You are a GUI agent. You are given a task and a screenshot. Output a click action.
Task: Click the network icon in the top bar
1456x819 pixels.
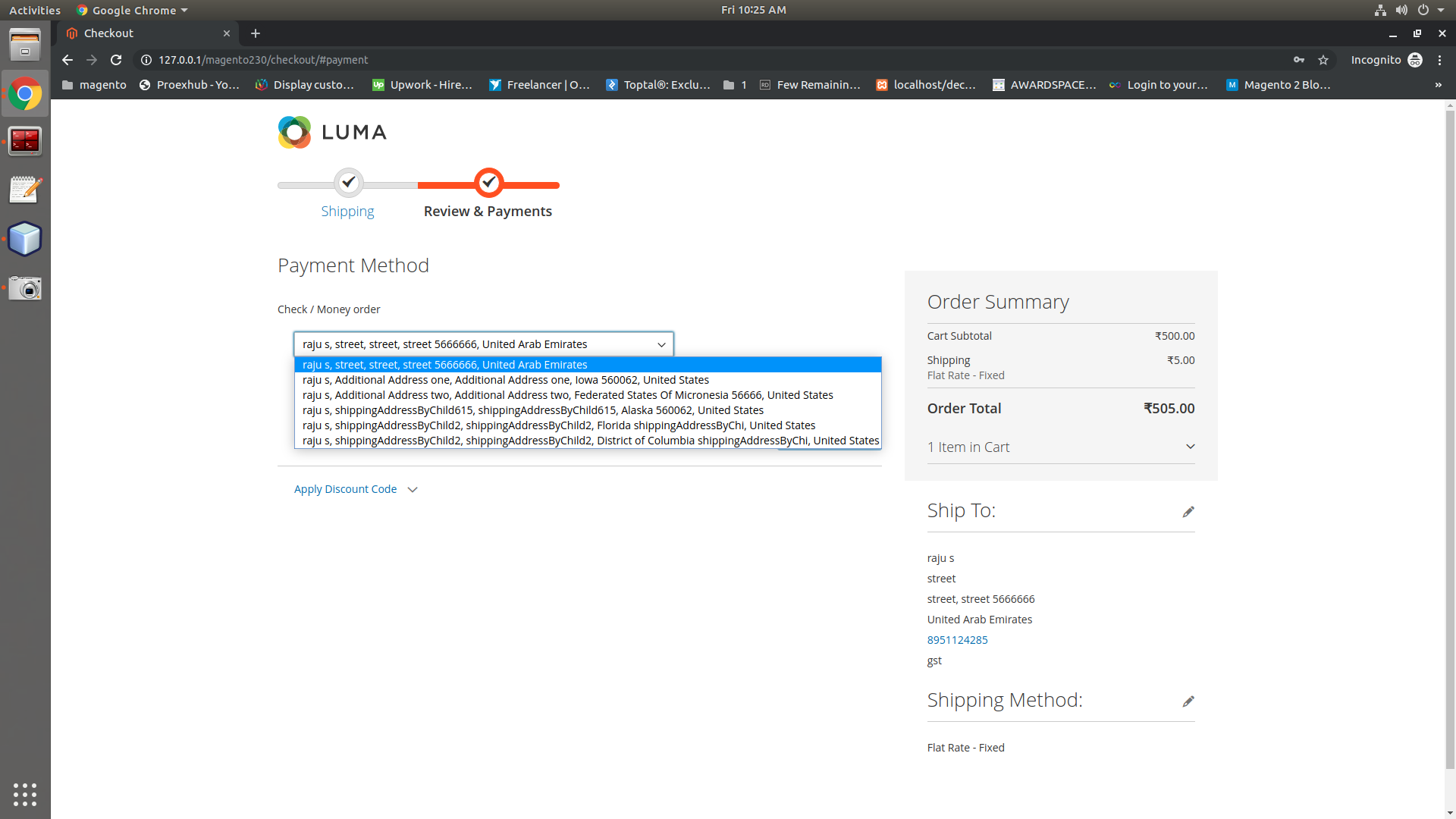pyautogui.click(x=1379, y=10)
